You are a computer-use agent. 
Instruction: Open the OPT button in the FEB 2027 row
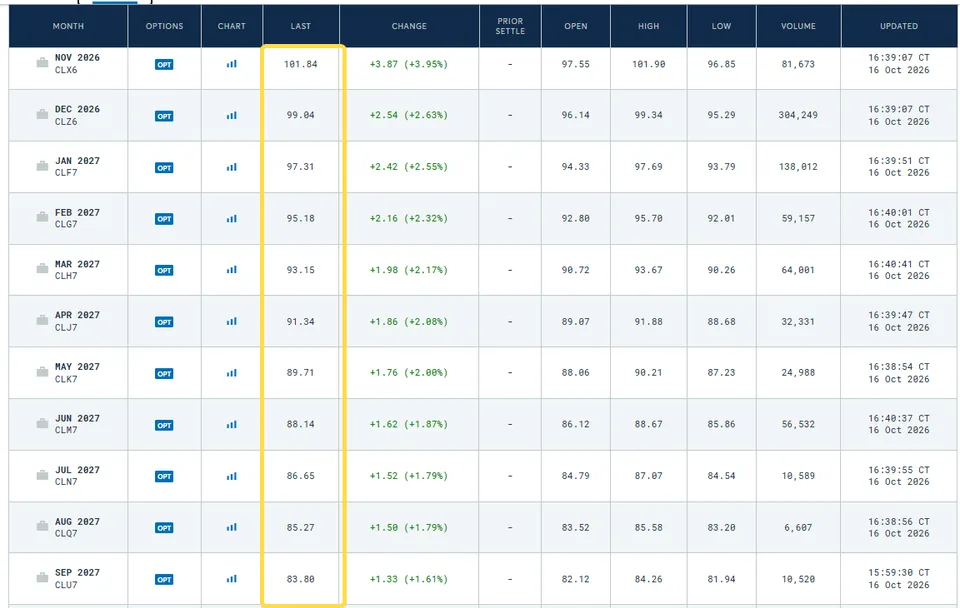164,219
